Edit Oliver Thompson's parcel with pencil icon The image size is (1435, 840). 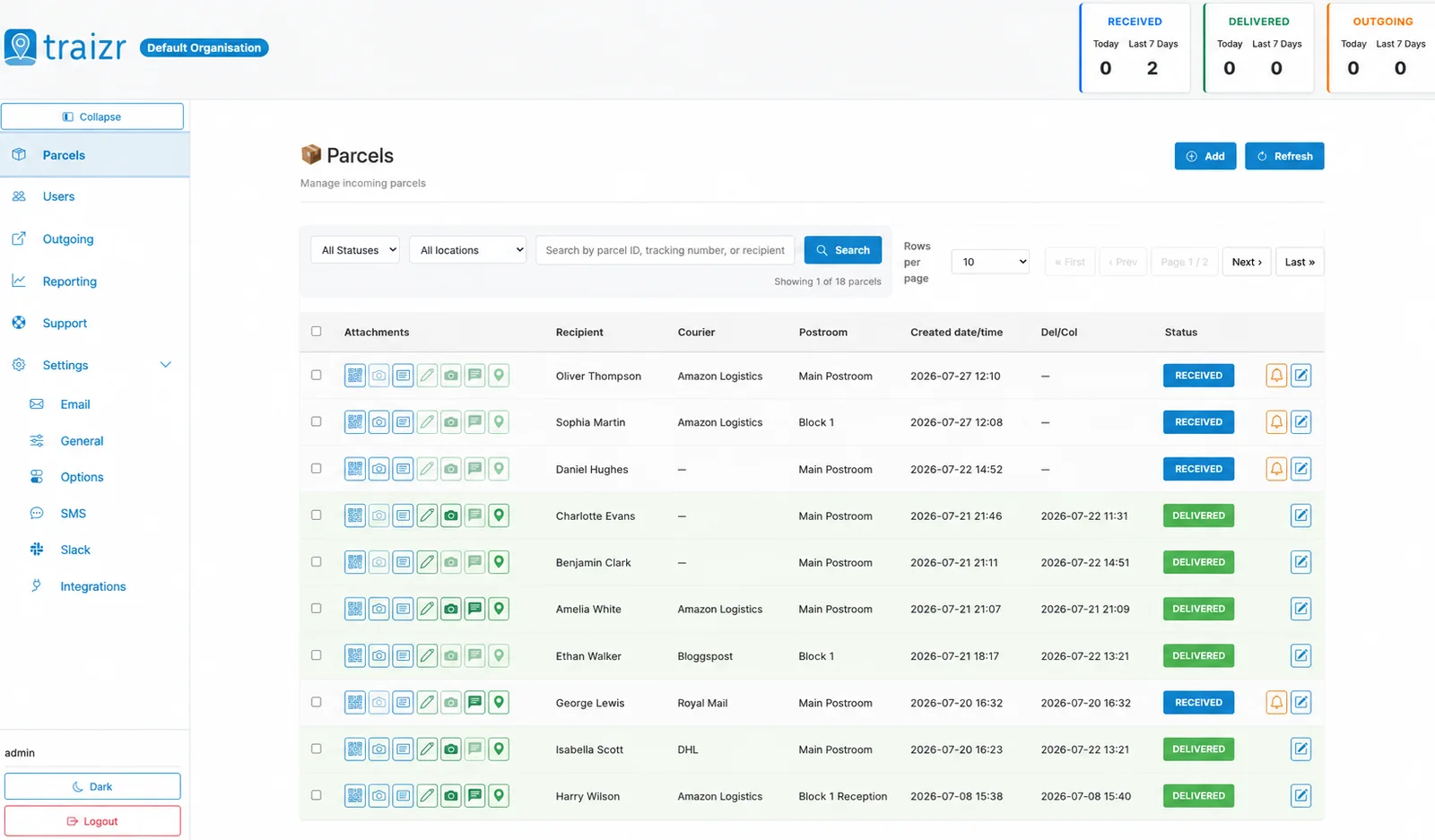tap(1301, 376)
